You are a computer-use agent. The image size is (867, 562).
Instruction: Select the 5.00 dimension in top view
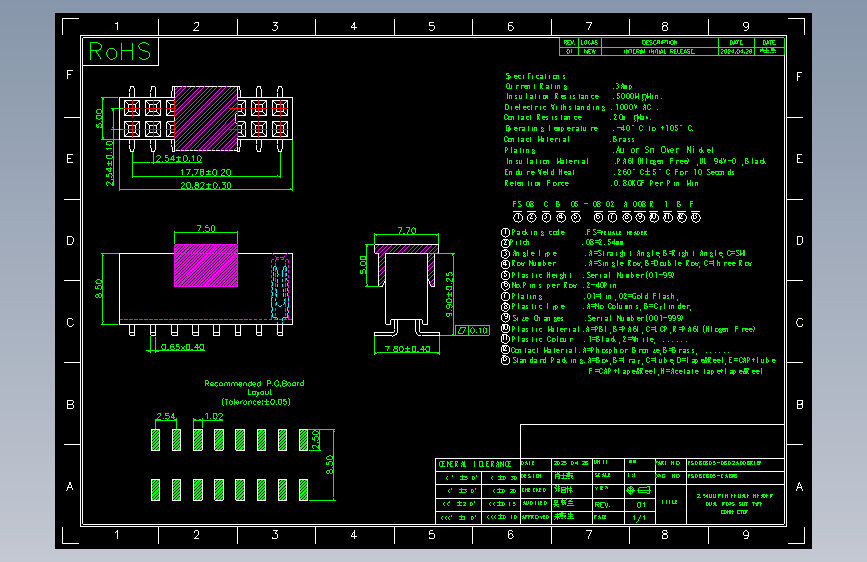click(99, 118)
